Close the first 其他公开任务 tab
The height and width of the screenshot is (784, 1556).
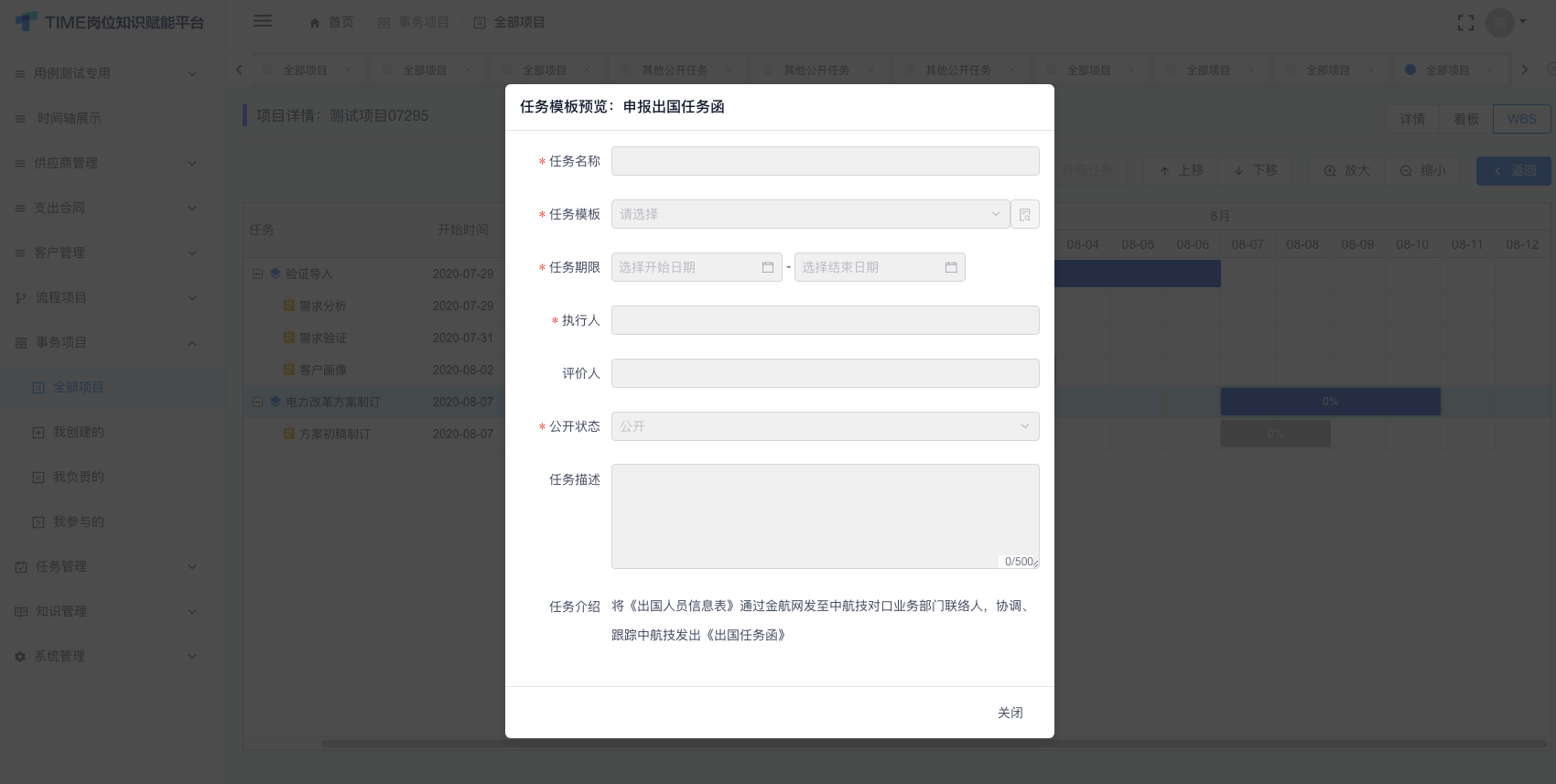point(729,70)
